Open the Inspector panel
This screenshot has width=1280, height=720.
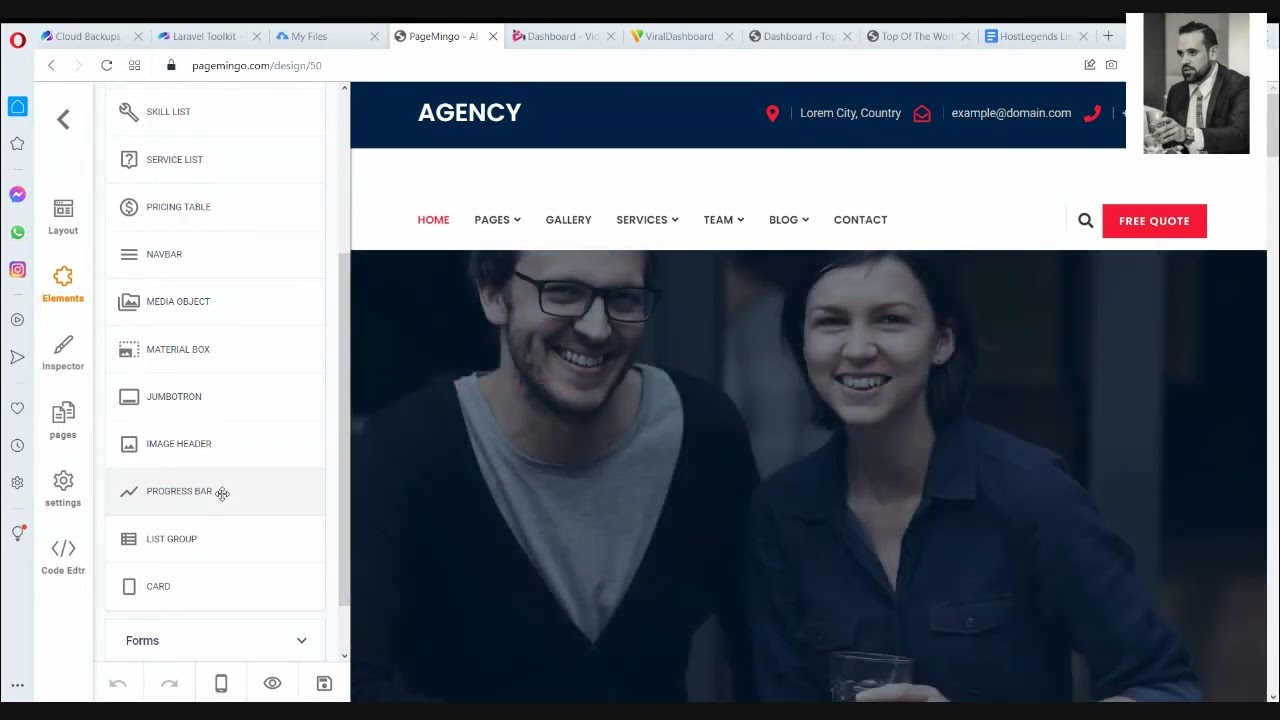pyautogui.click(x=63, y=353)
